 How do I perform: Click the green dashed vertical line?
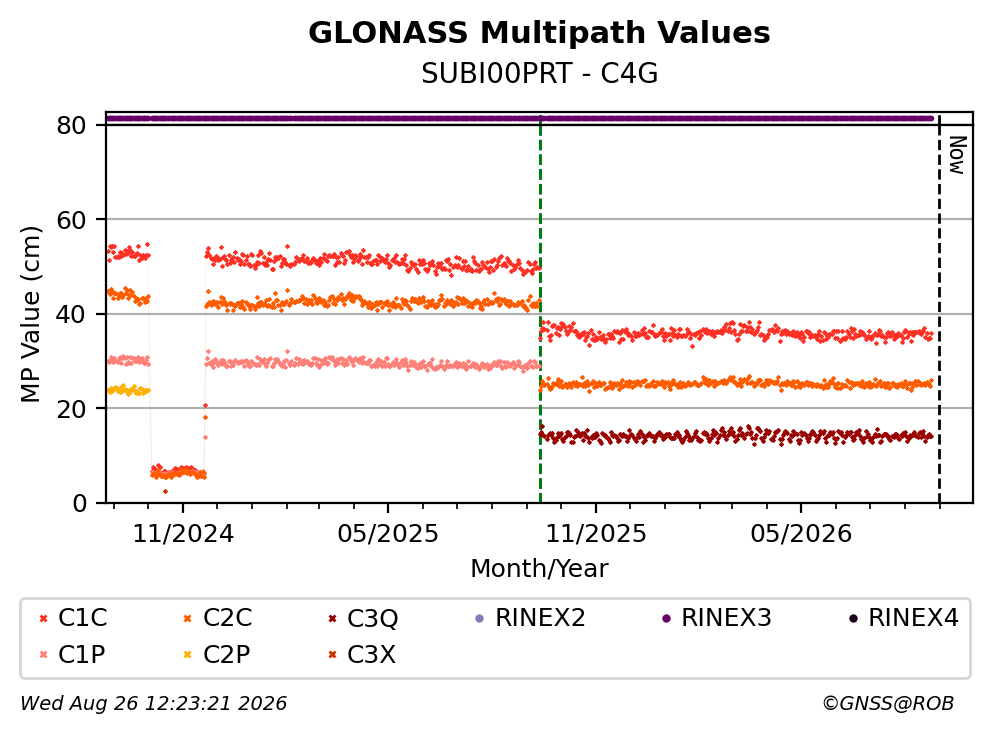point(540,310)
